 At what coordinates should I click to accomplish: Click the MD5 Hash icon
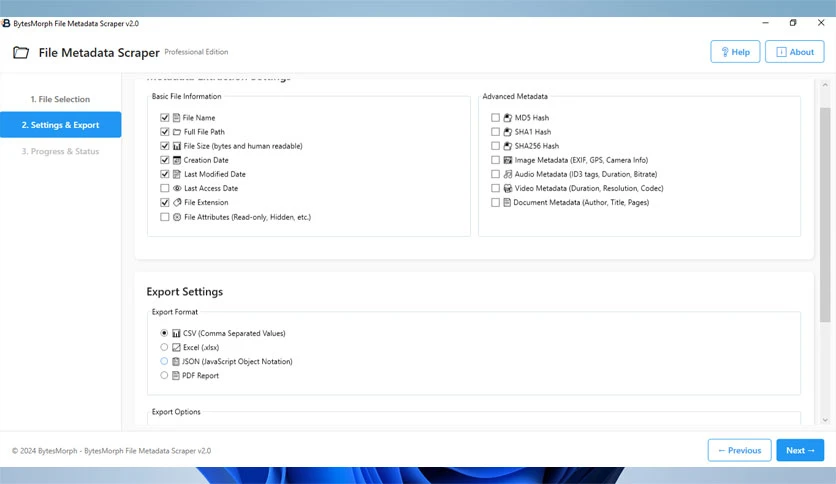[508, 117]
